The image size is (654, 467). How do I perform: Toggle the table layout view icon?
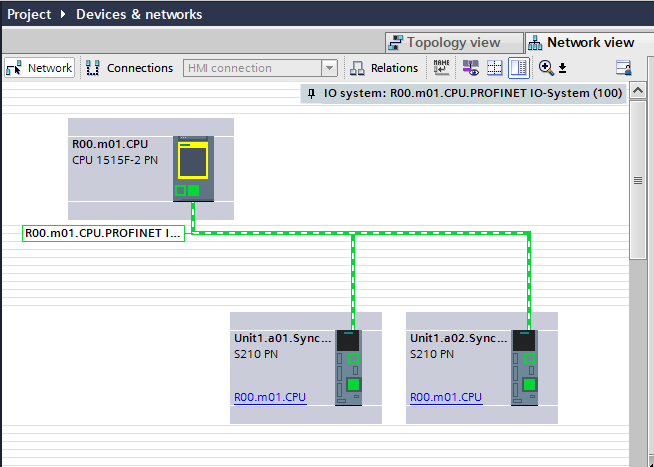[519, 68]
